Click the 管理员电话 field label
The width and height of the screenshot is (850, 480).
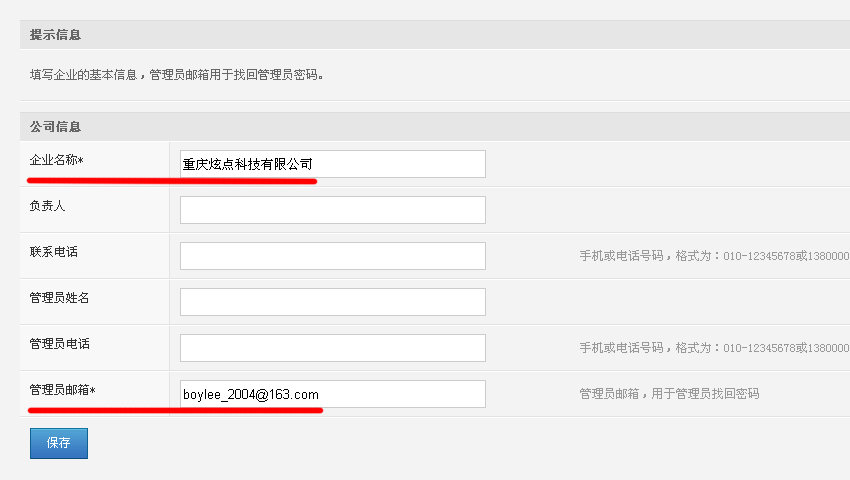click(x=60, y=344)
